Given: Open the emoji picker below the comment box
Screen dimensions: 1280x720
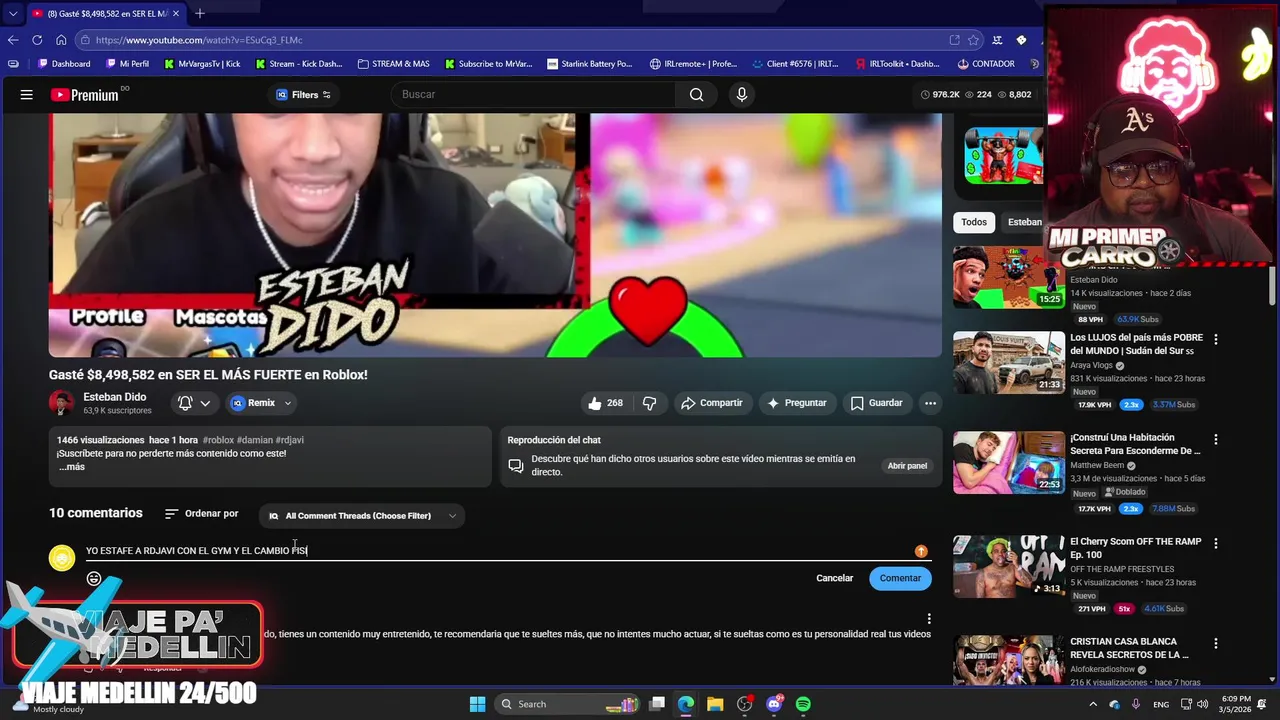Looking at the screenshot, I should point(94,579).
